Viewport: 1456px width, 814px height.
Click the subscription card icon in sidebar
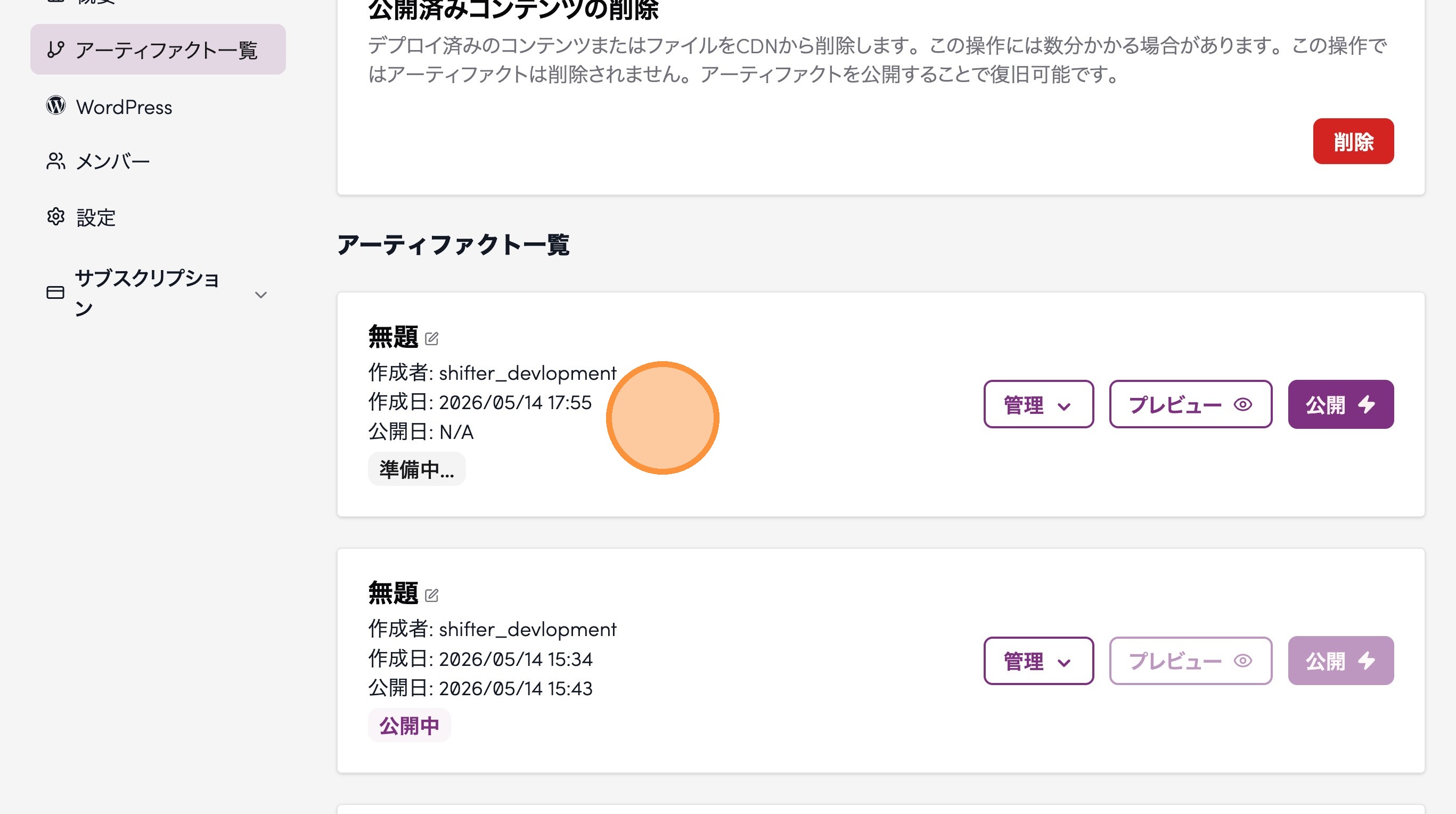point(55,292)
